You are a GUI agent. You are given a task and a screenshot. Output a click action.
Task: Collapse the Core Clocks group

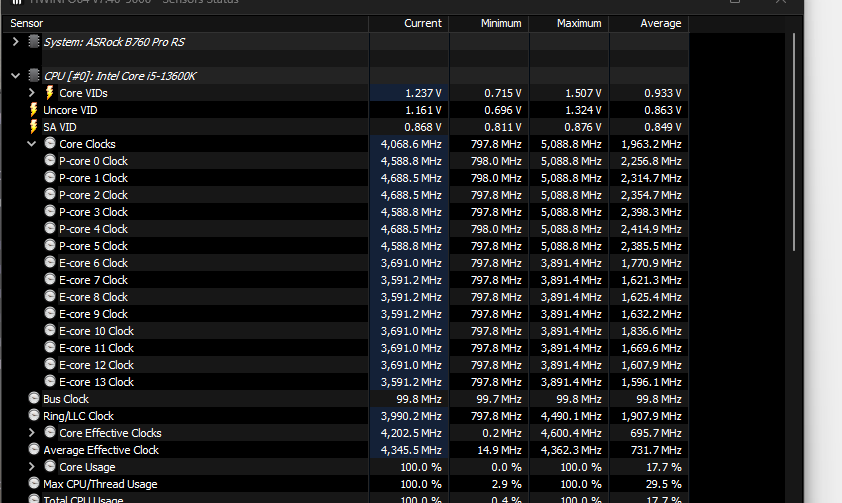coord(32,144)
